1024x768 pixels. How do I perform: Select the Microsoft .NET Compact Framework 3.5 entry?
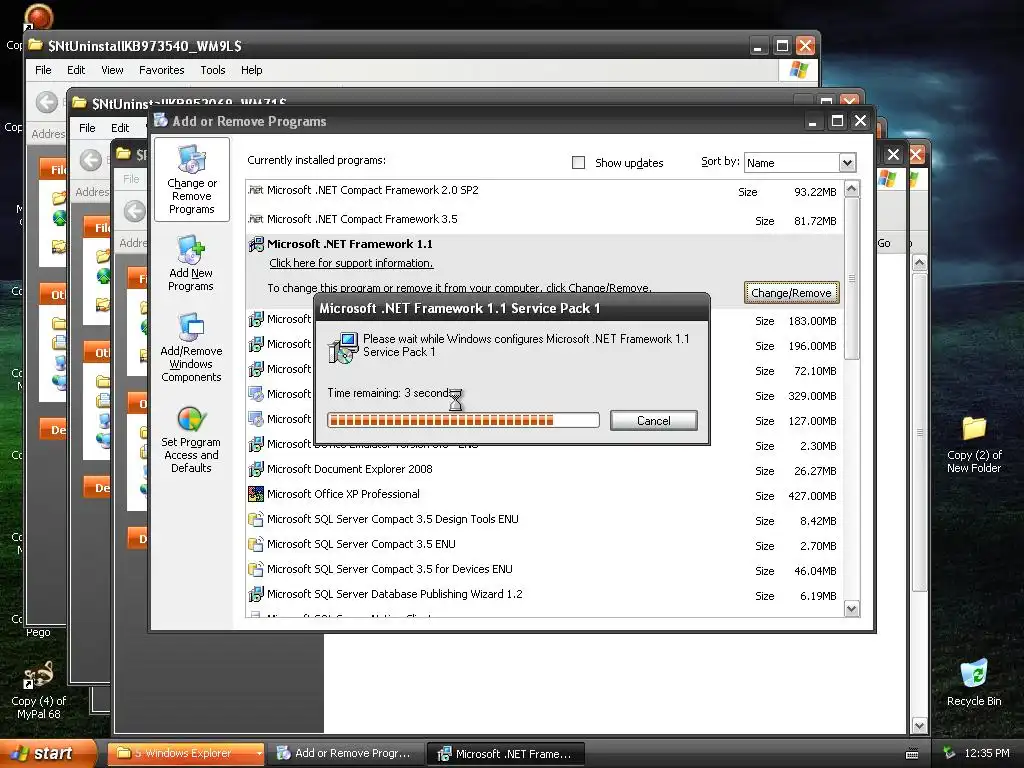click(x=545, y=219)
